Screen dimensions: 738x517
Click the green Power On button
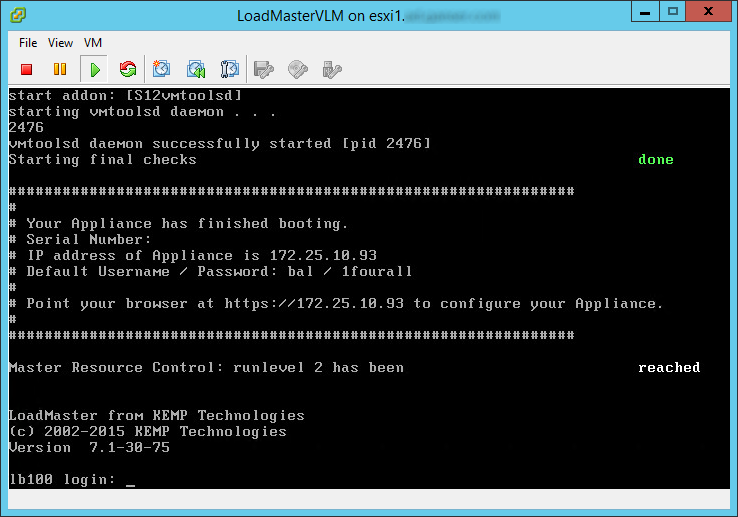coord(95,70)
